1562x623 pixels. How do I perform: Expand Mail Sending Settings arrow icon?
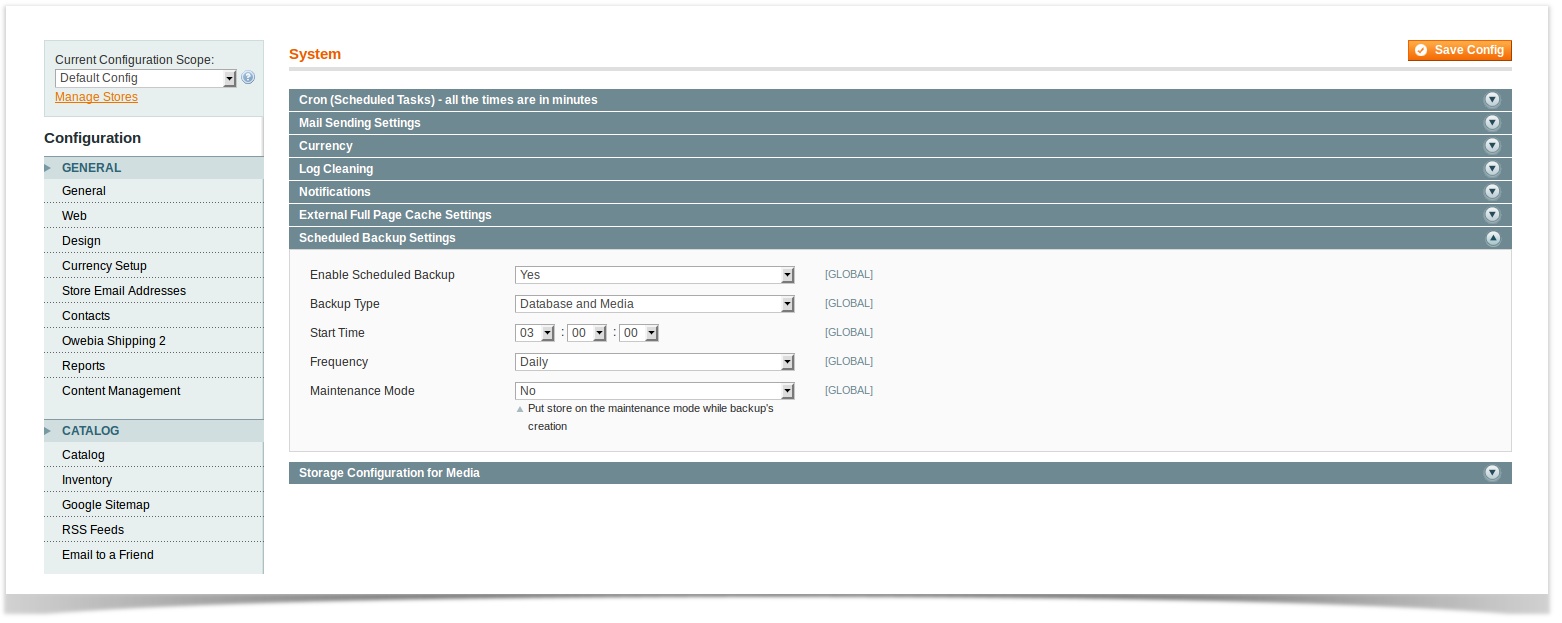click(x=1492, y=123)
